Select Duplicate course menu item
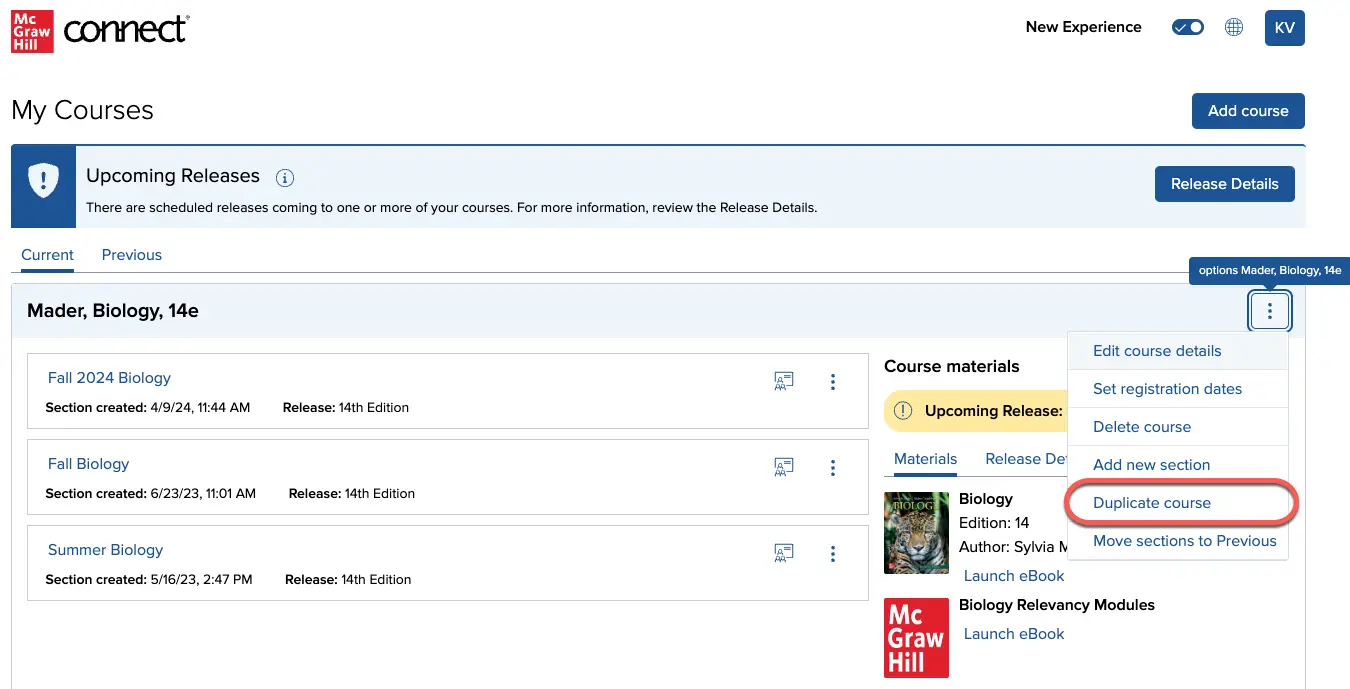1350x689 pixels. 1178,503
